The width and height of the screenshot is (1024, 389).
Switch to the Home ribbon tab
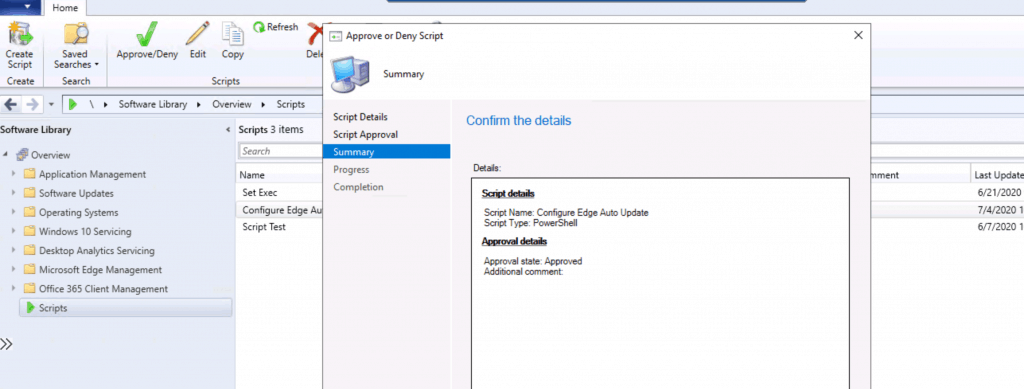pyautogui.click(x=65, y=8)
